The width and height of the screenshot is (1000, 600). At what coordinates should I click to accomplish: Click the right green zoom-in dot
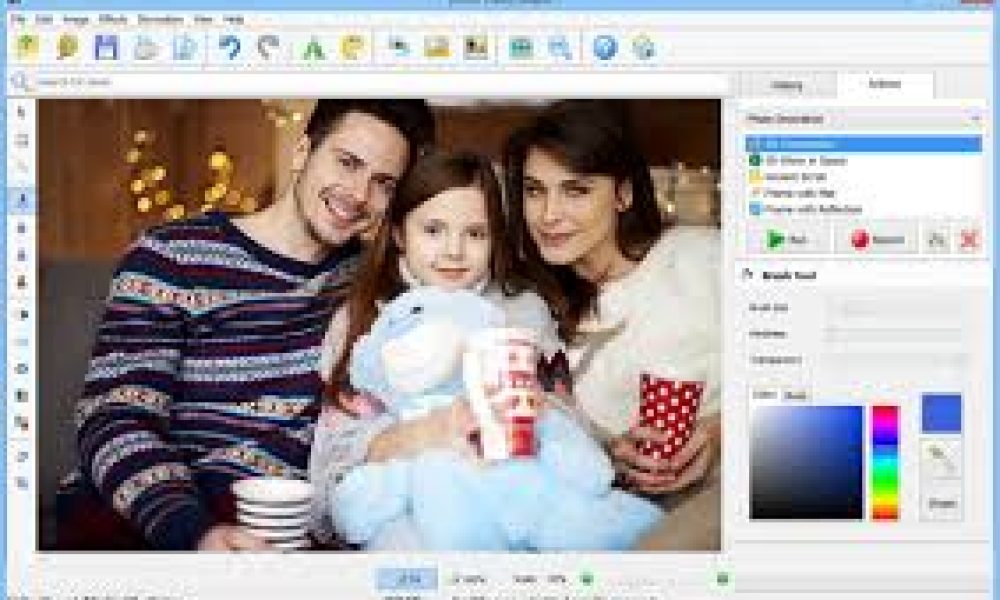click(x=722, y=578)
